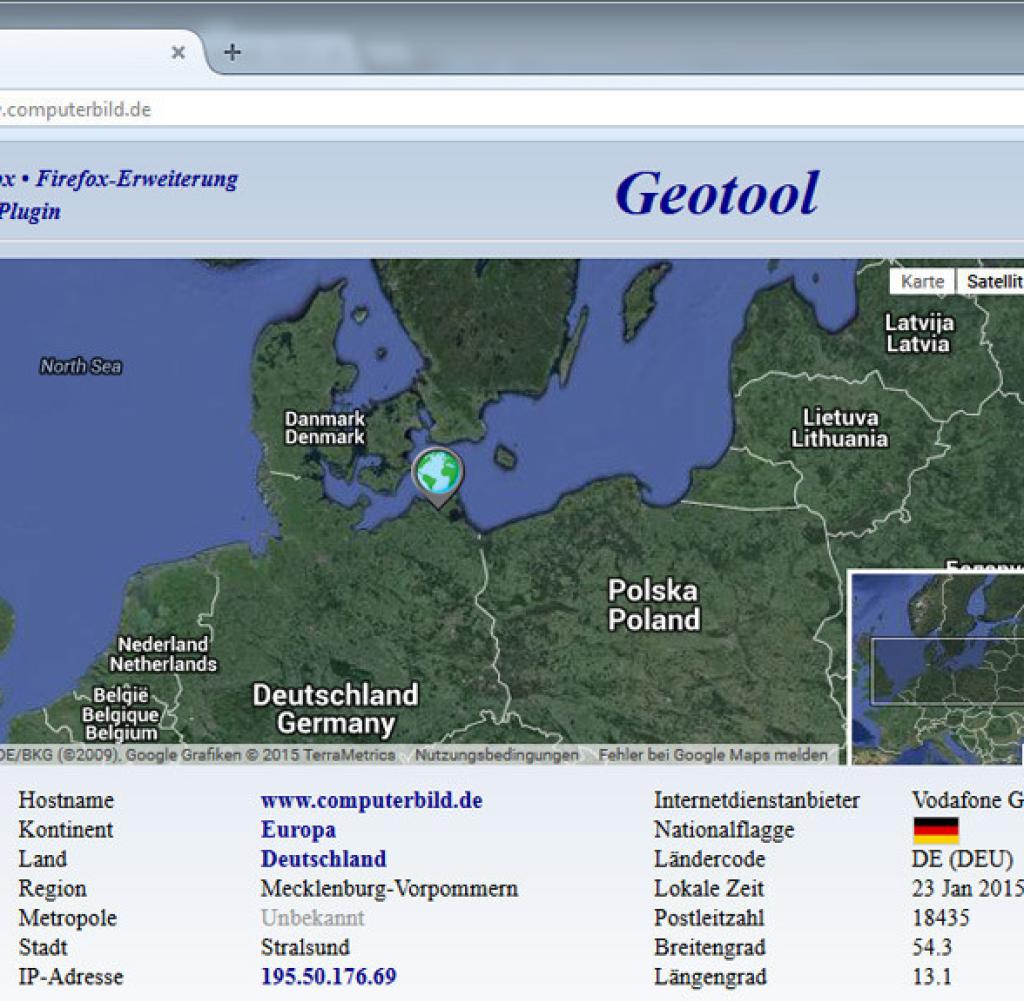
Task: Click the Nederland Netherlands map label
Action: [163, 654]
